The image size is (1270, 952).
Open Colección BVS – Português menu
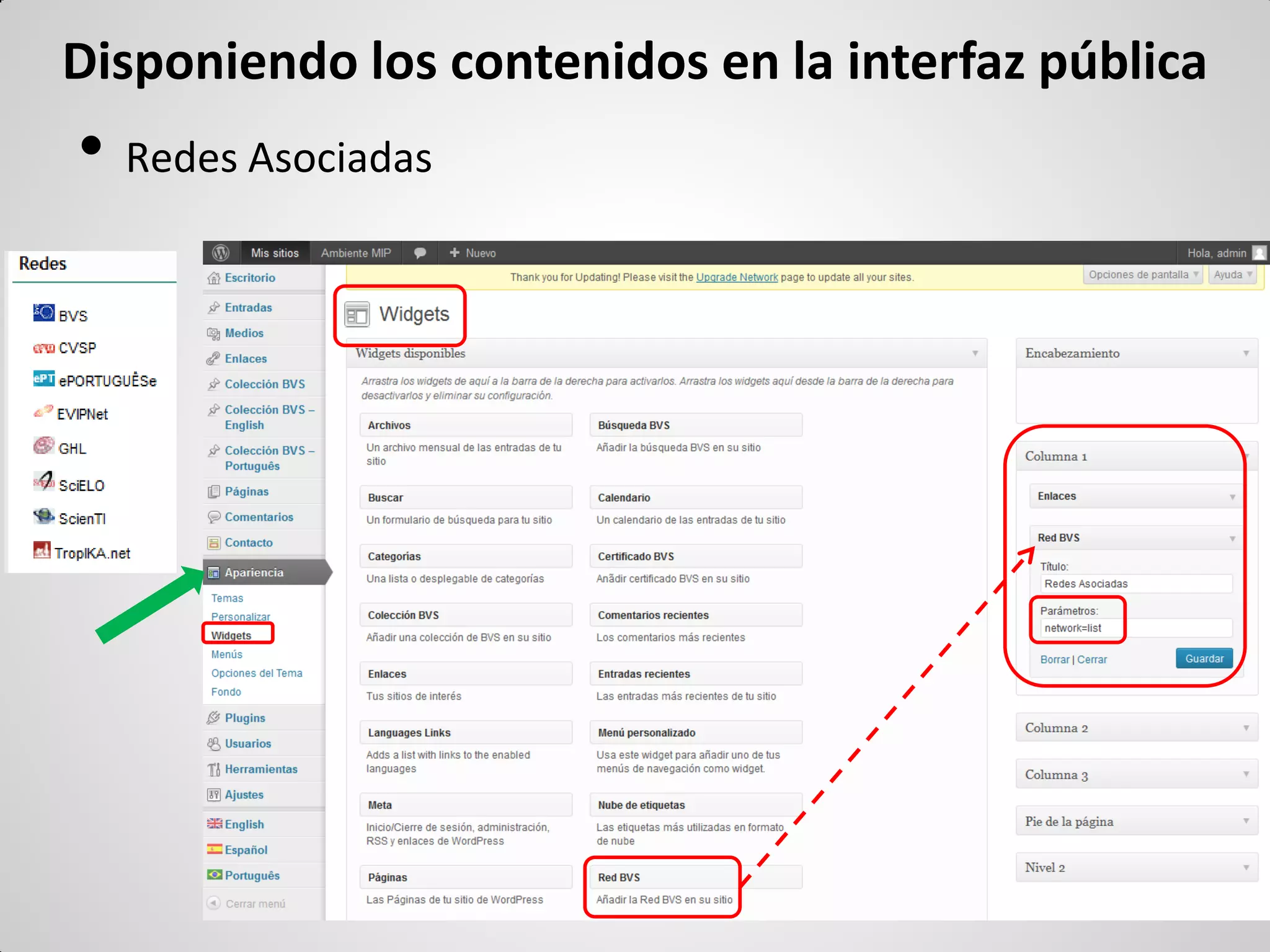269,458
